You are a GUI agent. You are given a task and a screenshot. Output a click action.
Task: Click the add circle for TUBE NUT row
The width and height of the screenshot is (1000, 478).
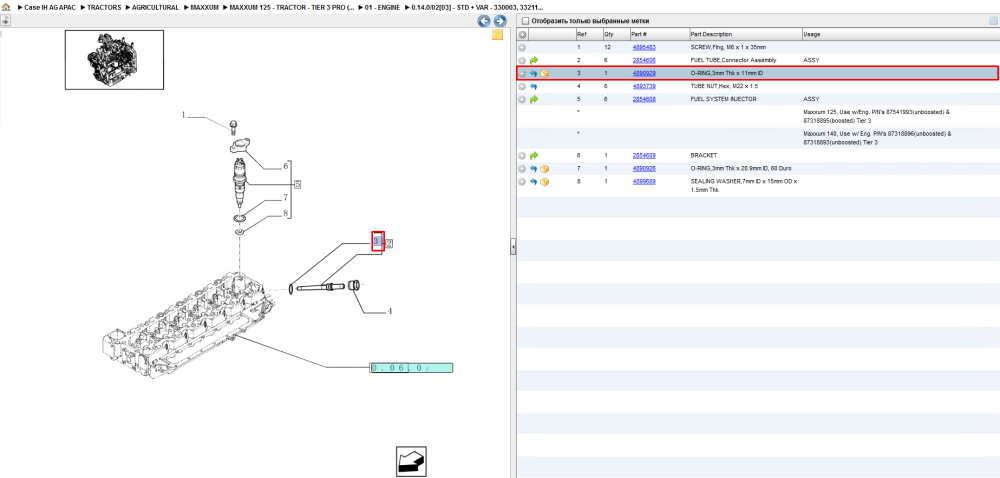(522, 86)
